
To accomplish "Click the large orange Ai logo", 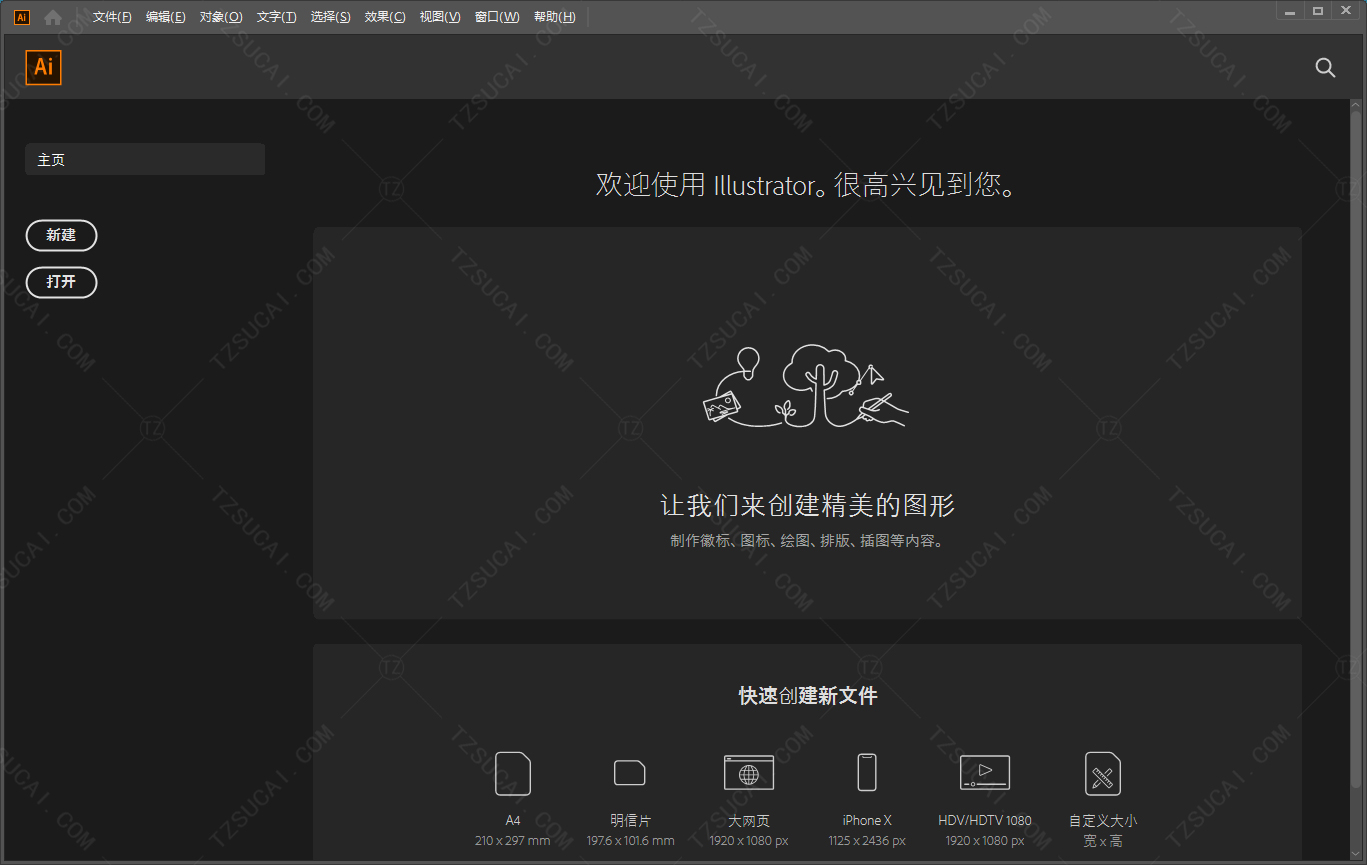I will [x=44, y=67].
